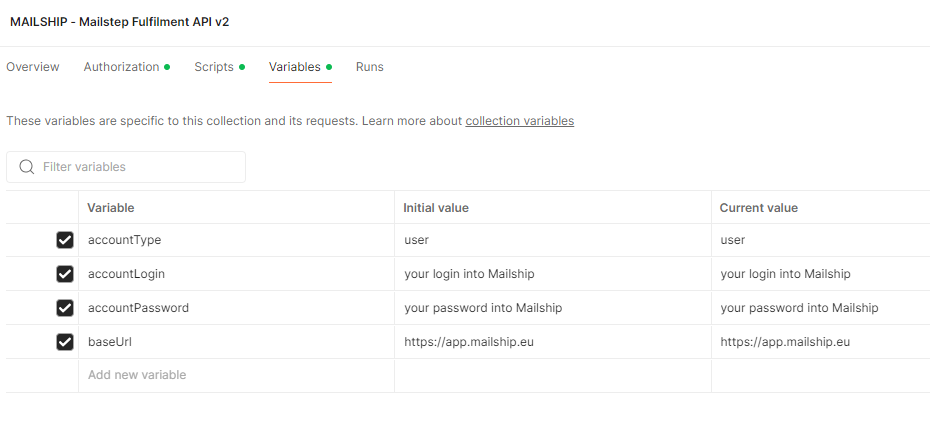Toggle the accountPassword variable checkbox
930x427 pixels.
click(x=65, y=308)
